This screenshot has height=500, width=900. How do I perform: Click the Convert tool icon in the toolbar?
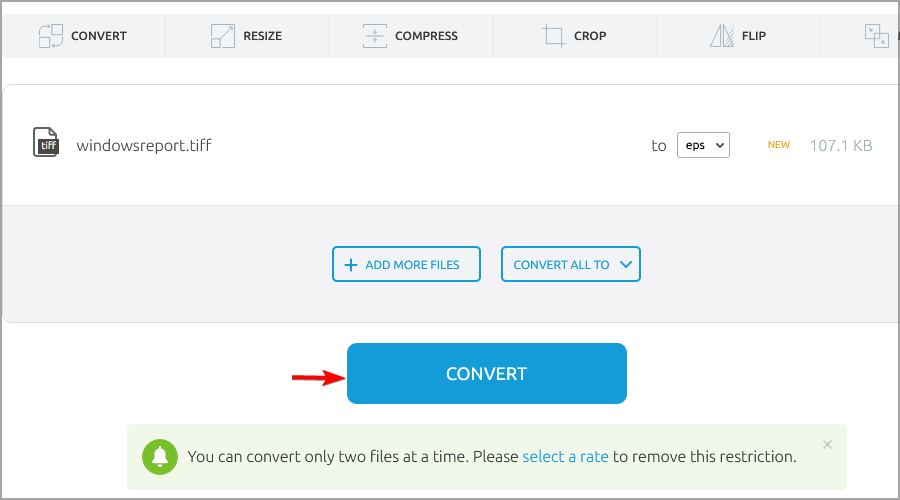51,36
